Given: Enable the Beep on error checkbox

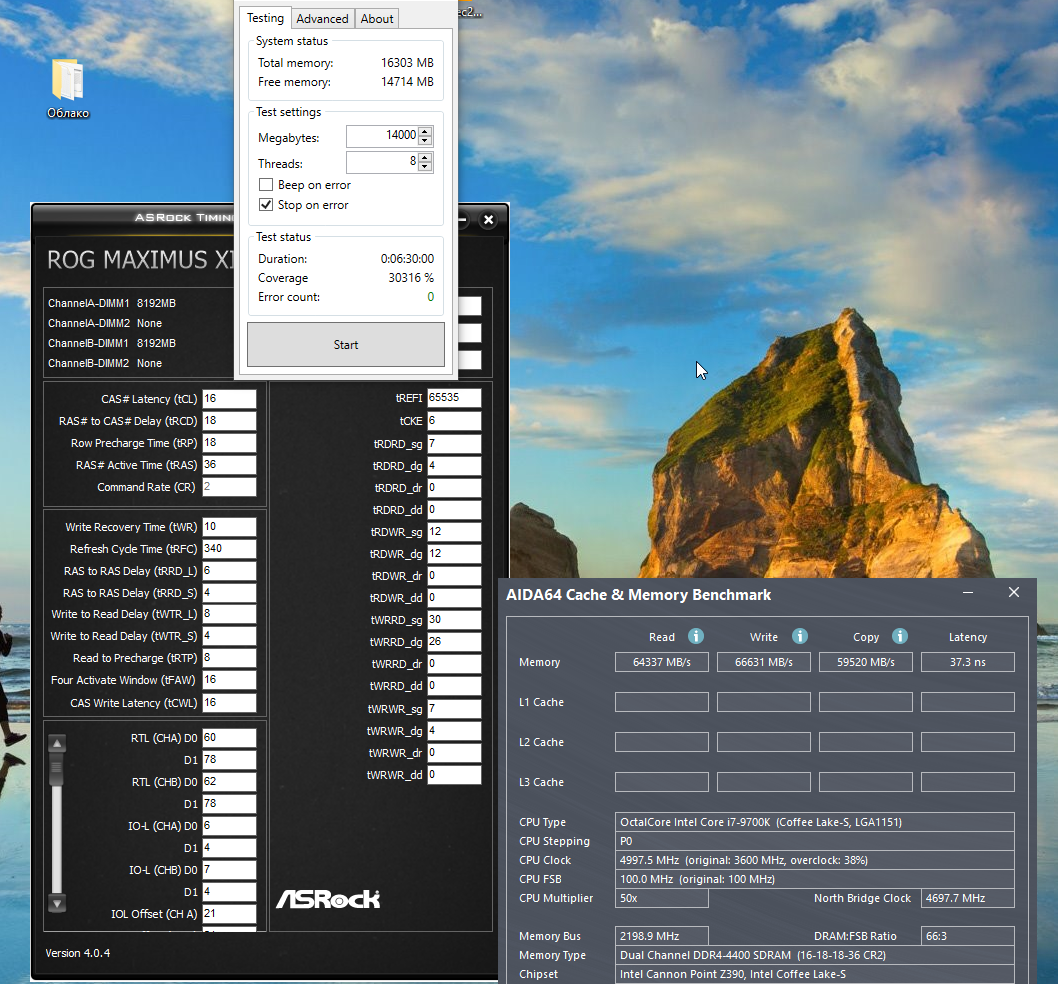Looking at the screenshot, I should (266, 184).
